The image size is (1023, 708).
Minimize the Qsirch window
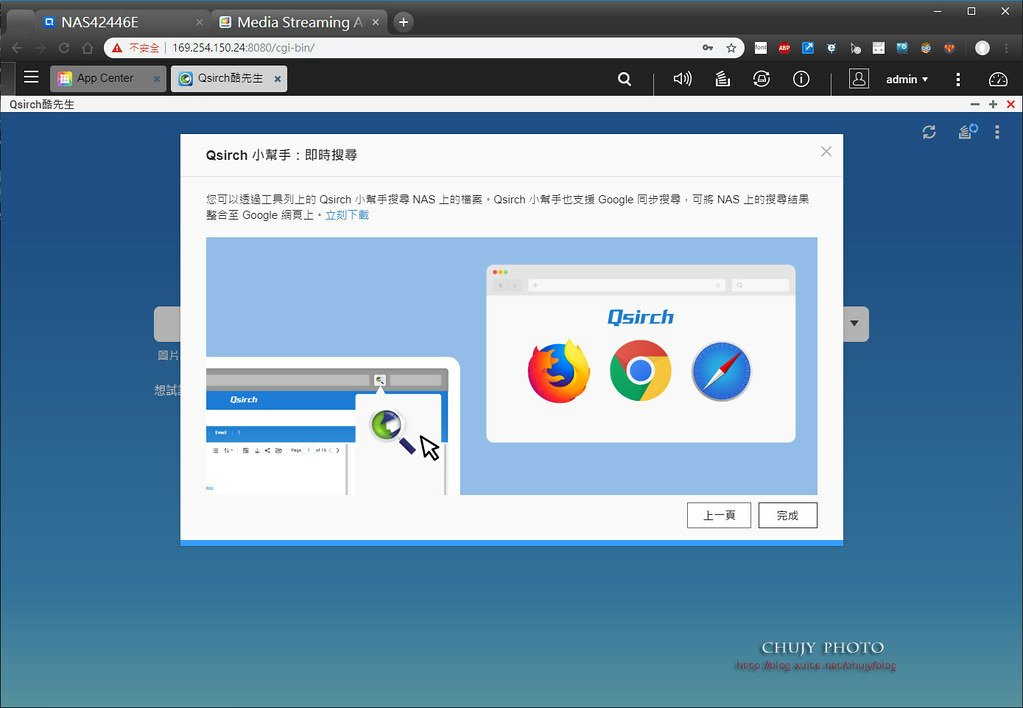(x=975, y=104)
